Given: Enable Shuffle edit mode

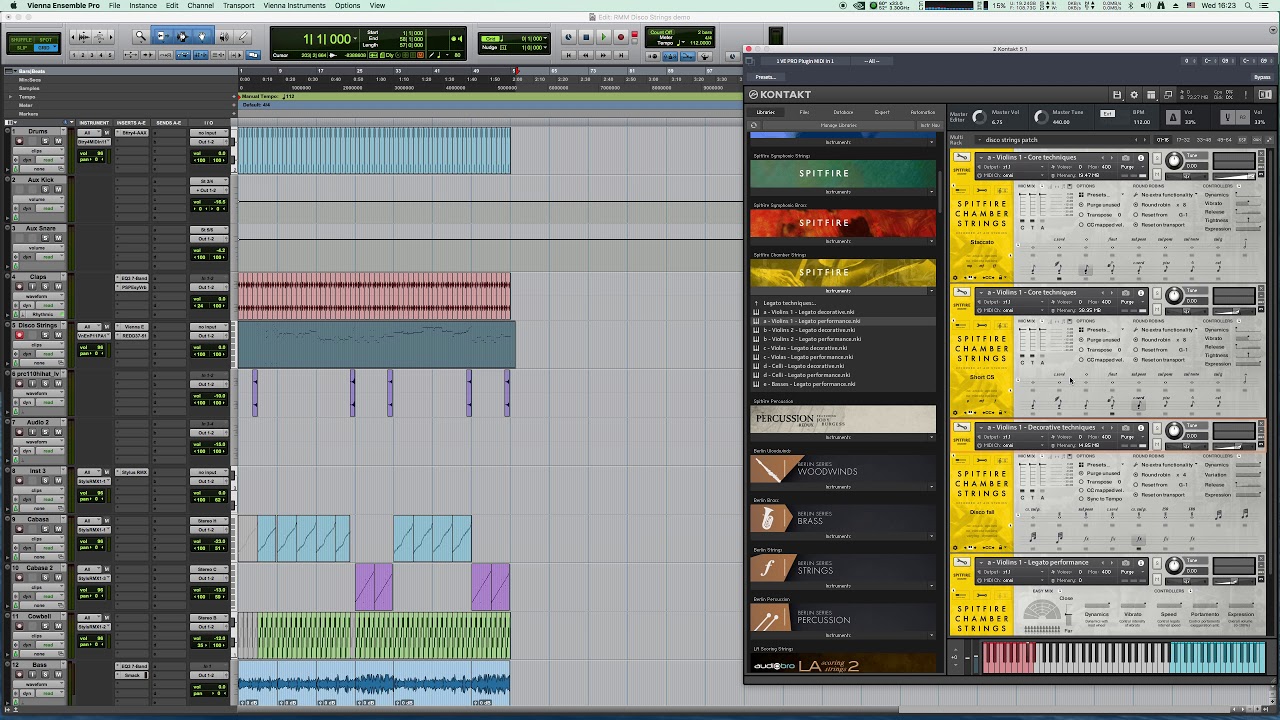Looking at the screenshot, I should point(21,40).
